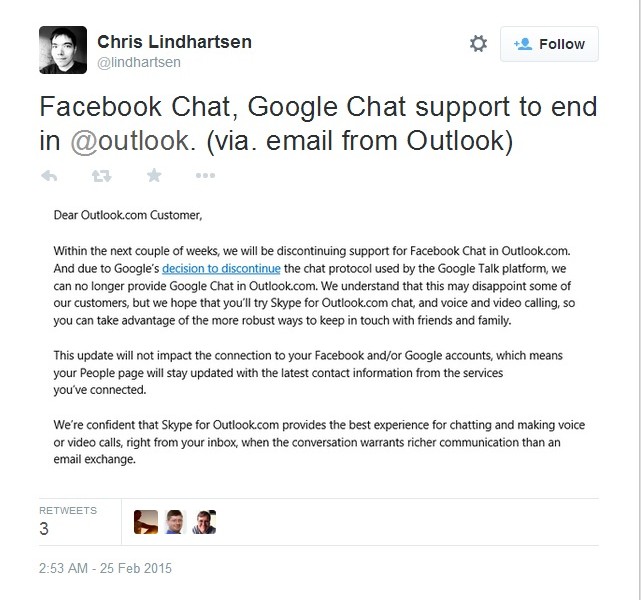
Task: Open the gear settings dropdown
Action: 479,44
